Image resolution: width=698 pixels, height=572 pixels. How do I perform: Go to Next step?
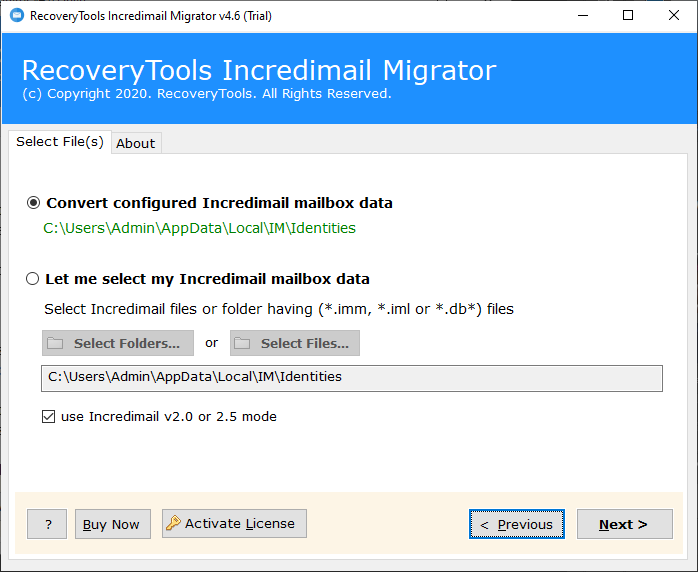click(x=625, y=524)
